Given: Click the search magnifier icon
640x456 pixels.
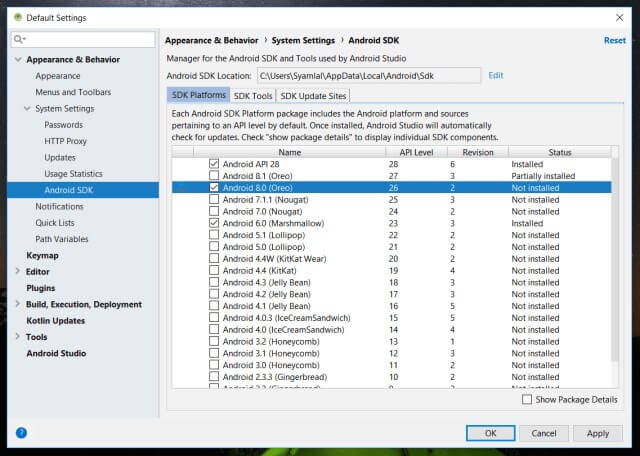Looking at the screenshot, I should click(x=19, y=39).
